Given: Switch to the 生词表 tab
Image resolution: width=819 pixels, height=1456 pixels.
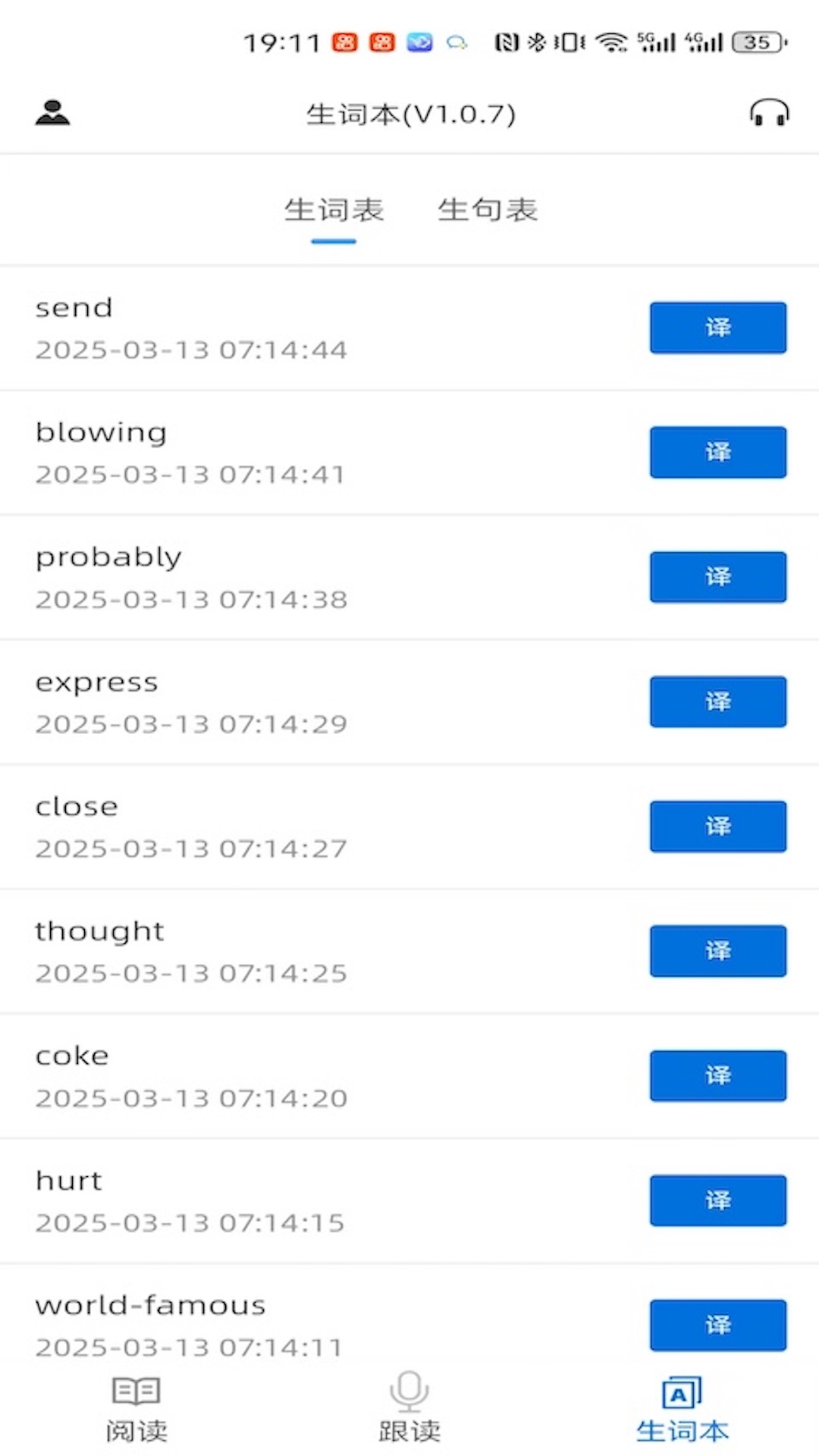Looking at the screenshot, I should [x=334, y=211].
